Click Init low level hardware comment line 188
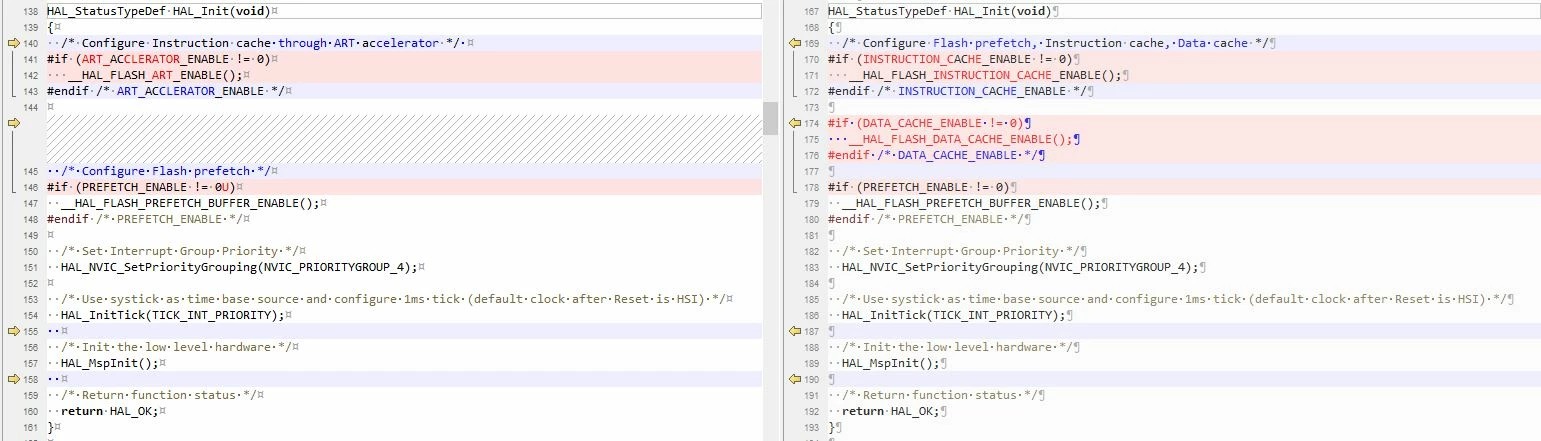This screenshot has height=441, width=1541. pyautogui.click(x=957, y=347)
